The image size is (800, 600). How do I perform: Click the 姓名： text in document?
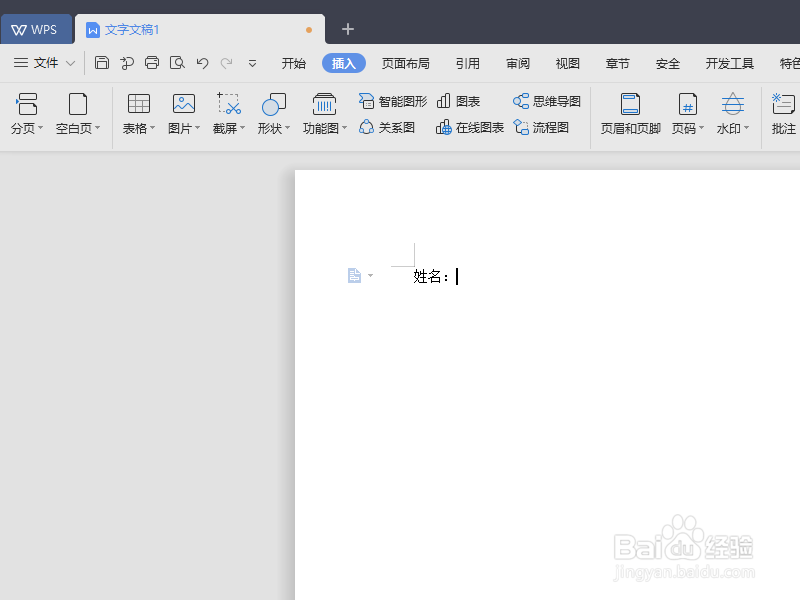[431, 277]
